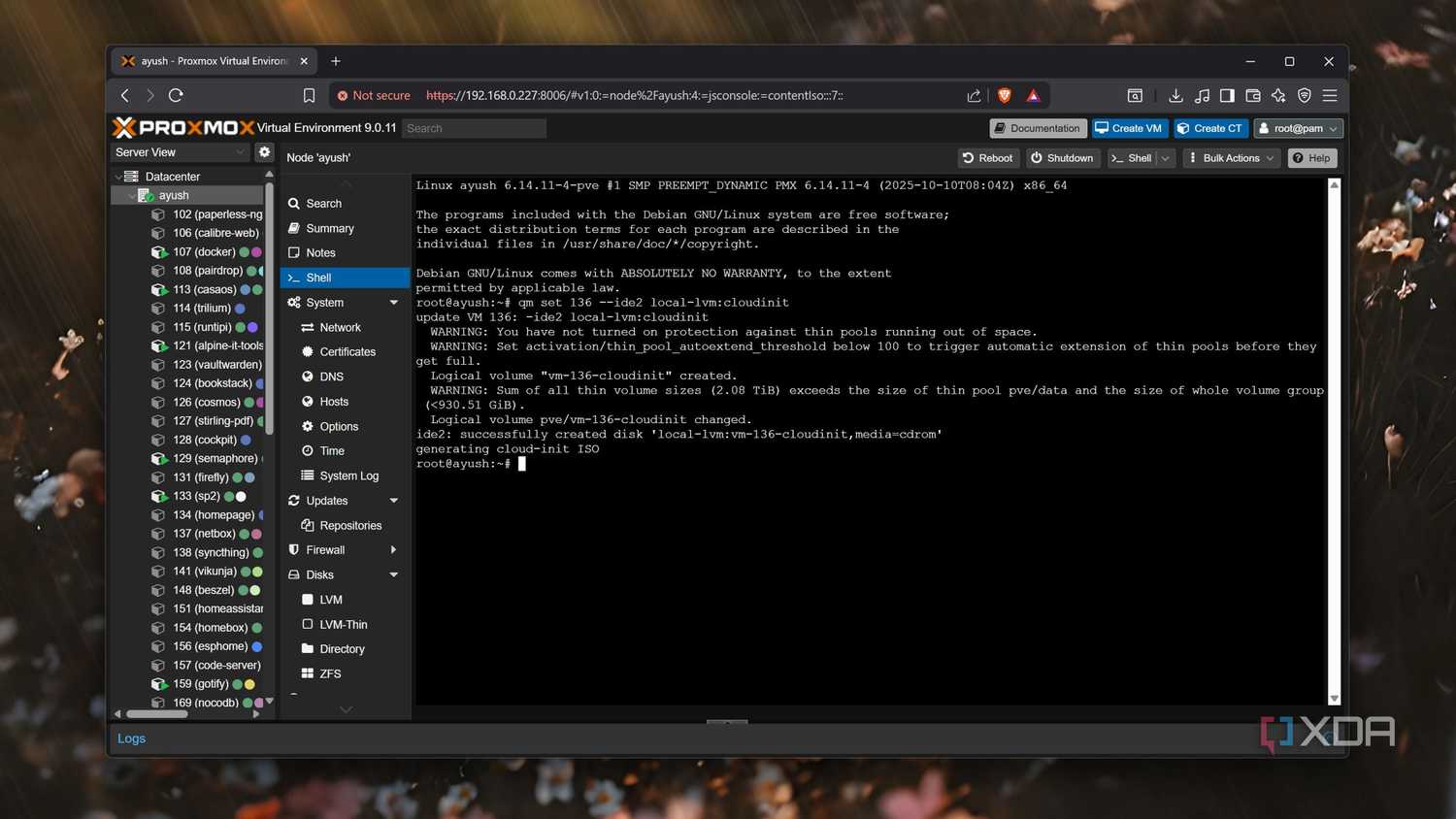Image resolution: width=1456 pixels, height=819 pixels.
Task: Collapse the Disks menu section
Action: (x=394, y=574)
